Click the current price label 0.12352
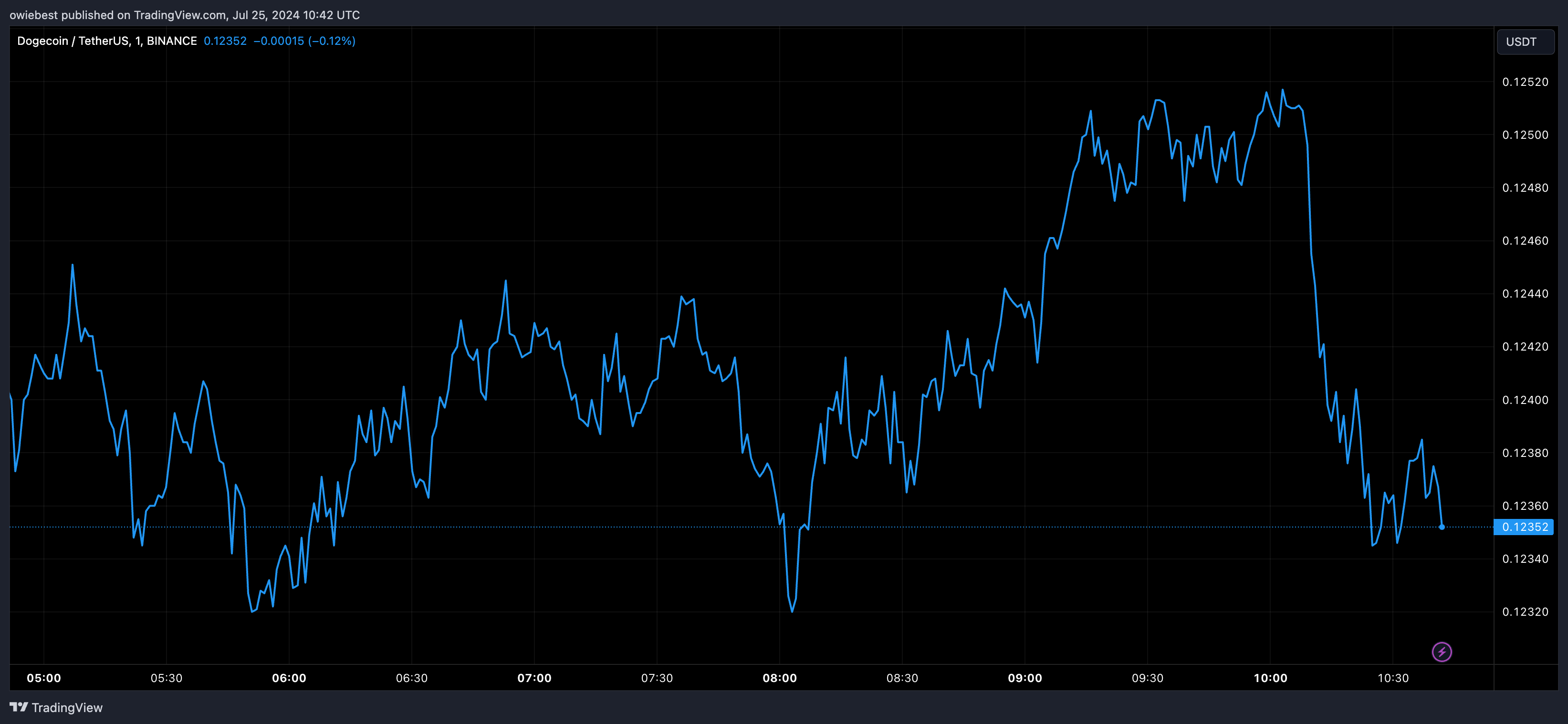Viewport: 1568px width, 724px height. [x=1524, y=527]
